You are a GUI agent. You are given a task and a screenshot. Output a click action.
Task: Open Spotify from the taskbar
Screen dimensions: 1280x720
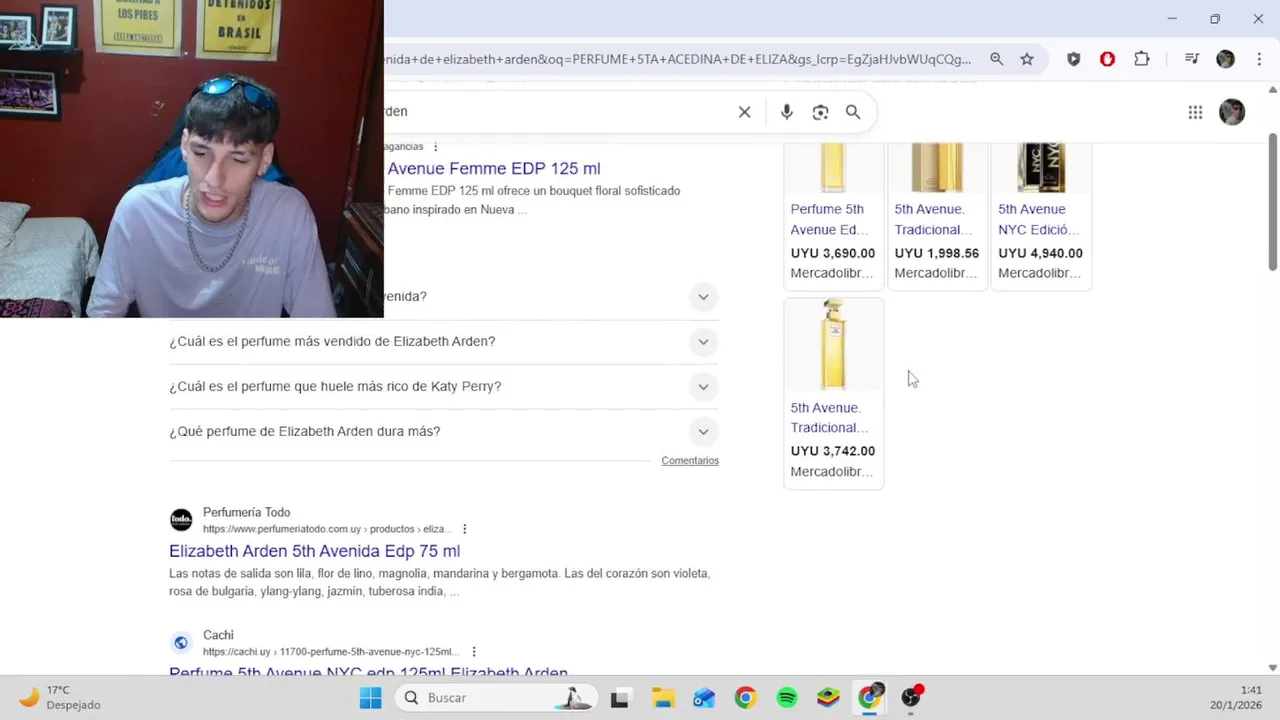pos(787,698)
